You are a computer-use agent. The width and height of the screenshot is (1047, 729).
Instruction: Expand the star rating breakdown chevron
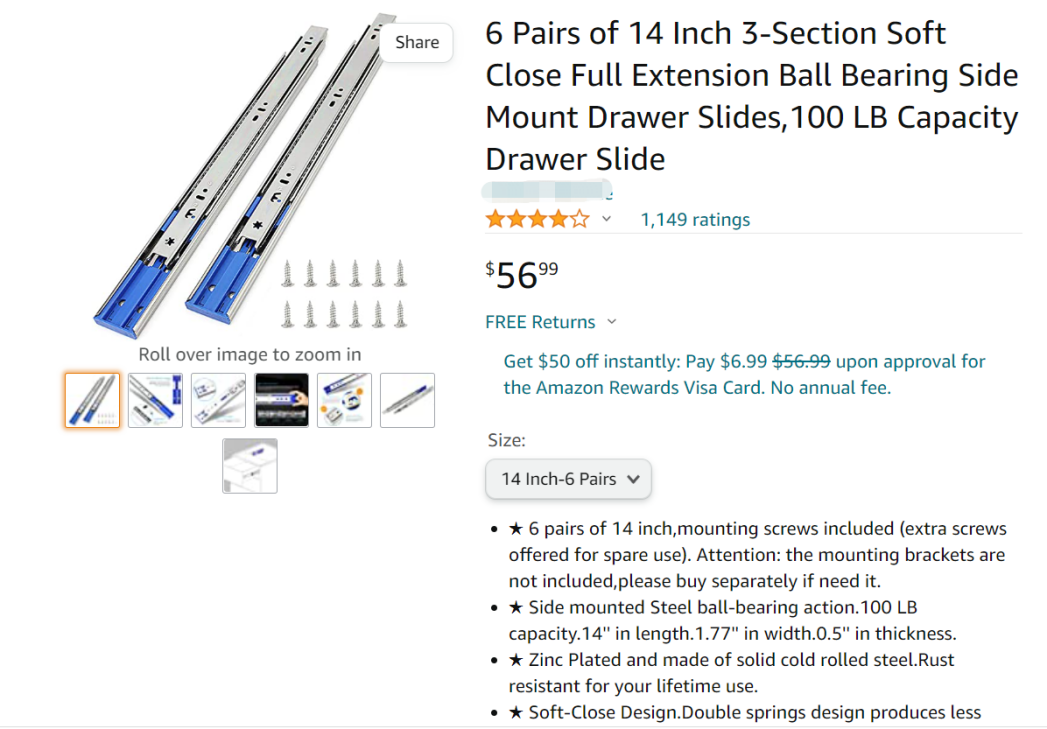tap(606, 220)
